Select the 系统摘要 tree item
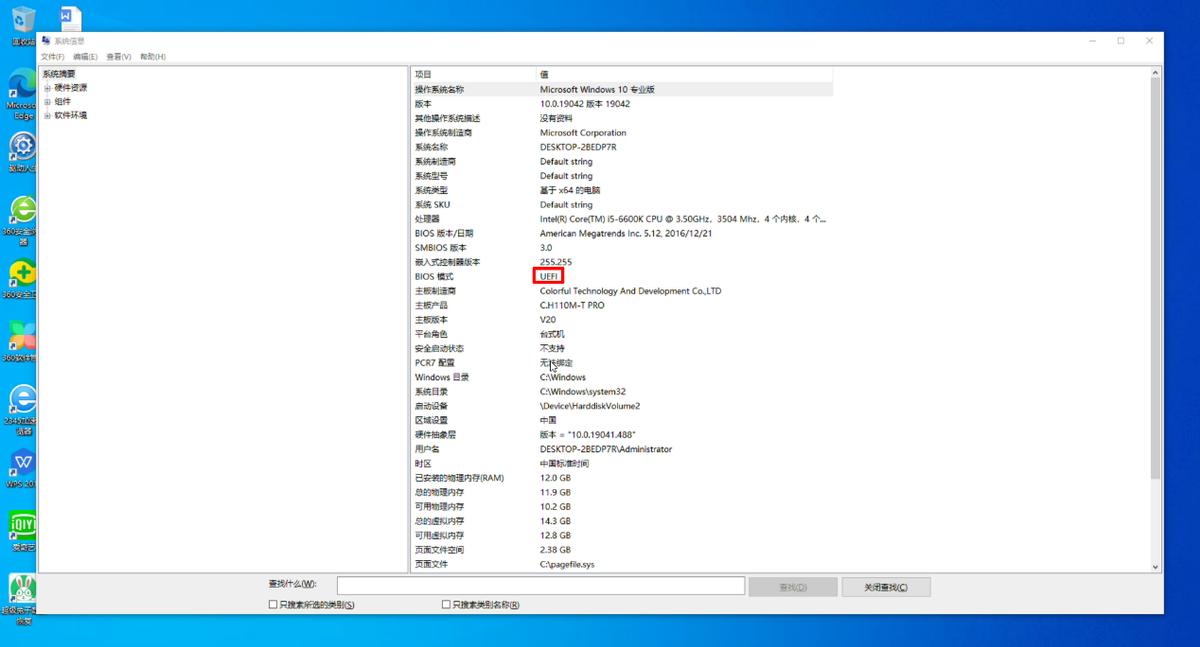This screenshot has width=1200, height=647. coord(62,73)
